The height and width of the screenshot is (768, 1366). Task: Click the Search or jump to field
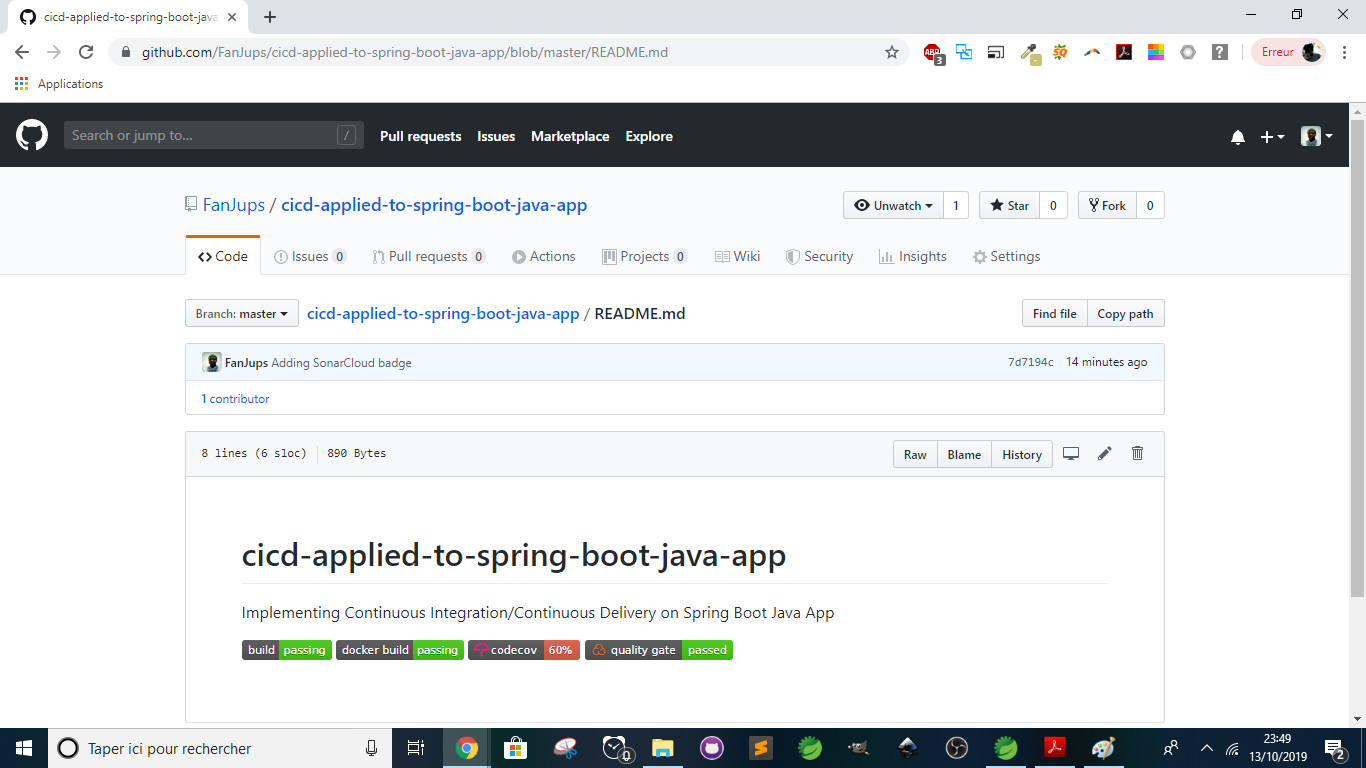214,134
